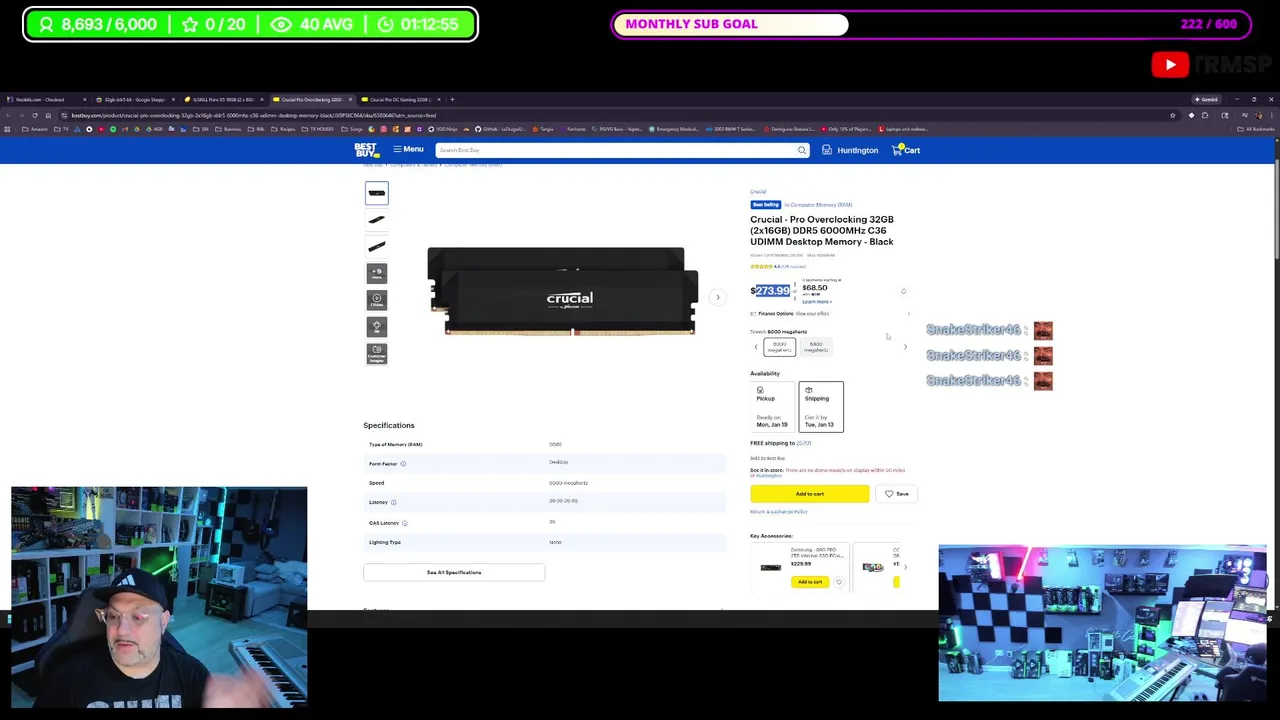This screenshot has width=1280, height=720.
Task: Open the Extensions puzzle icon
Action: [1205, 115]
